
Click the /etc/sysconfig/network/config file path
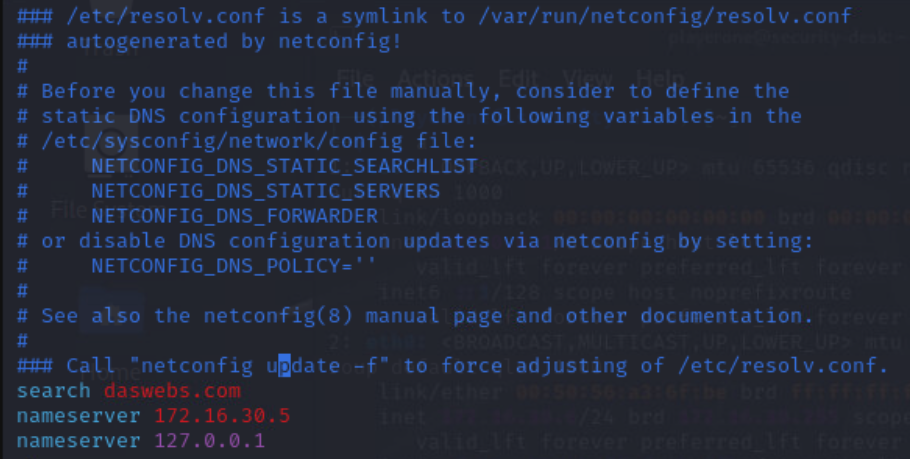222,141
